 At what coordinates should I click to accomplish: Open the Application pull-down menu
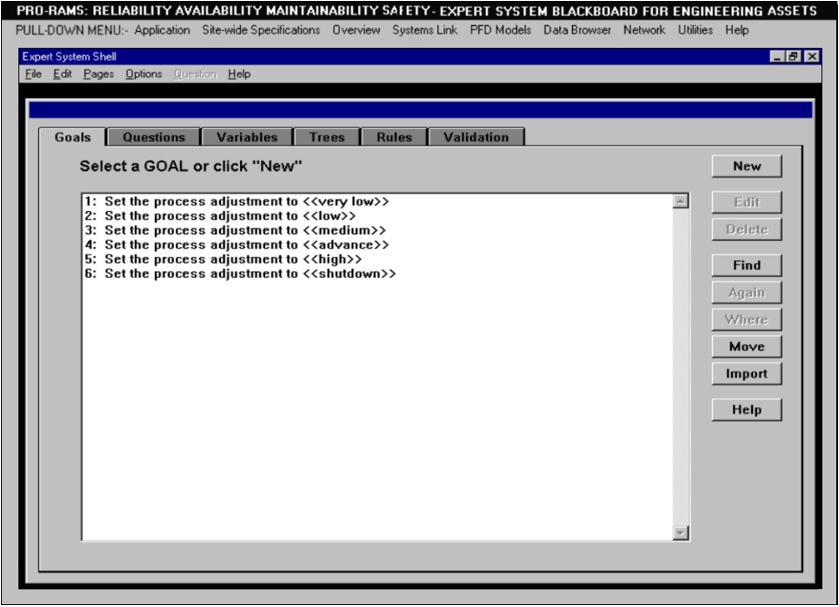tap(162, 30)
